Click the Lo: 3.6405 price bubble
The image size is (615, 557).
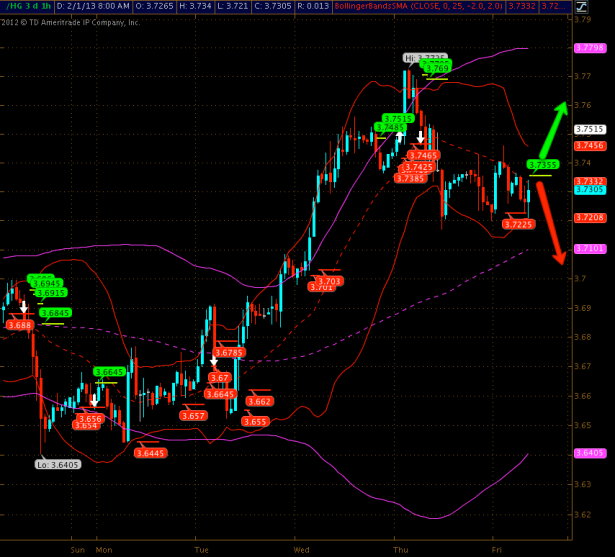[x=57, y=464]
